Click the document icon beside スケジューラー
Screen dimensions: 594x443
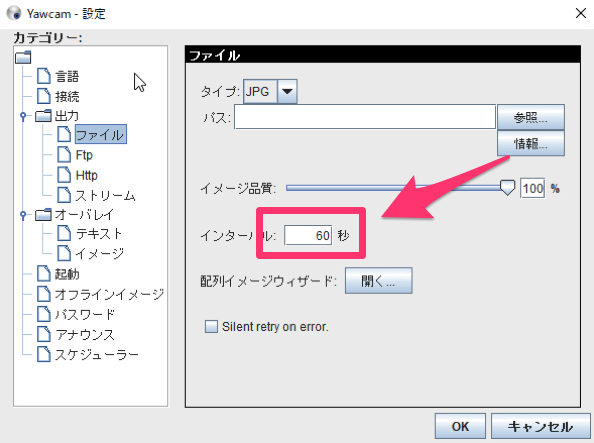click(44, 354)
